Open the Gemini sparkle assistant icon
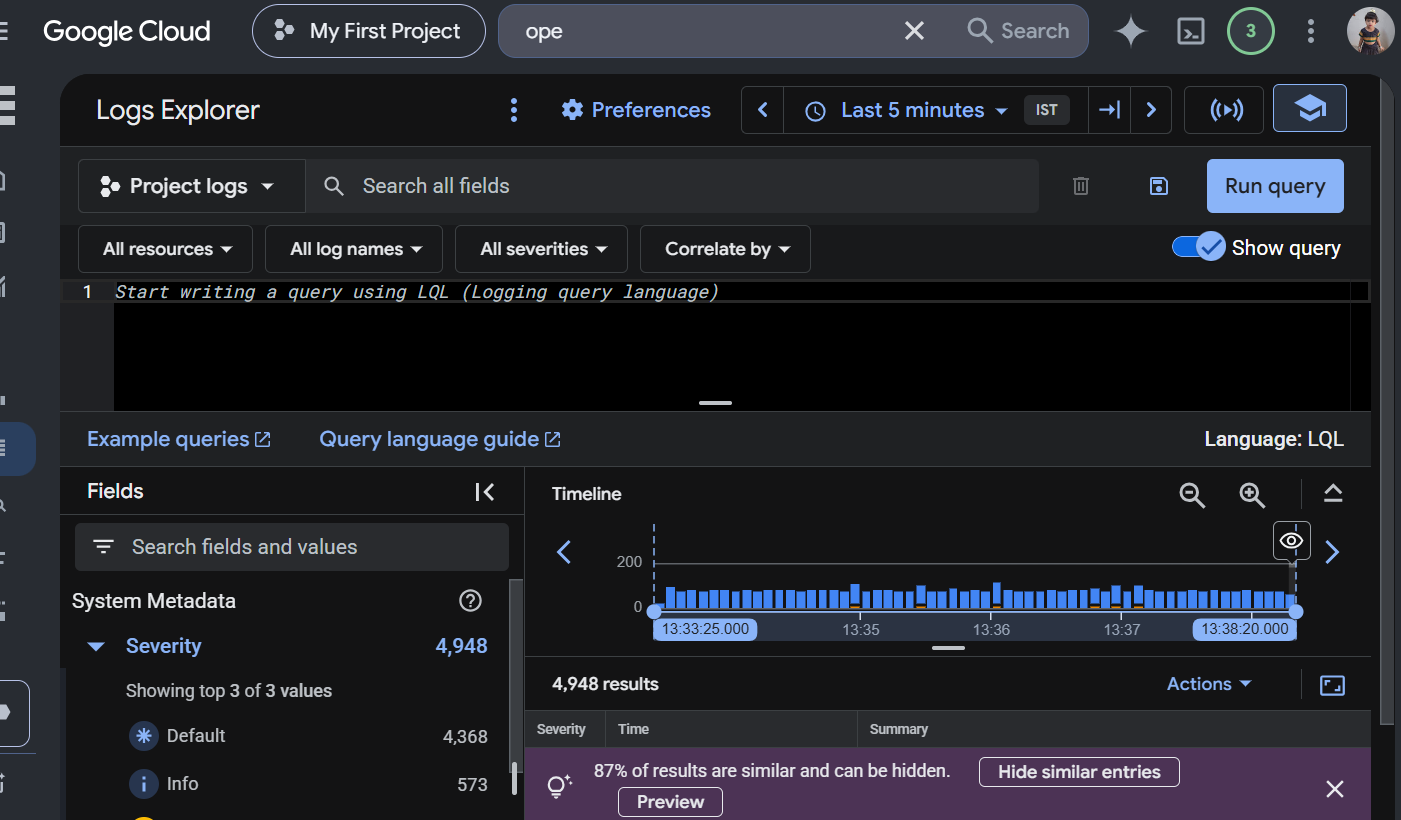The width and height of the screenshot is (1401, 820). (x=1131, y=31)
